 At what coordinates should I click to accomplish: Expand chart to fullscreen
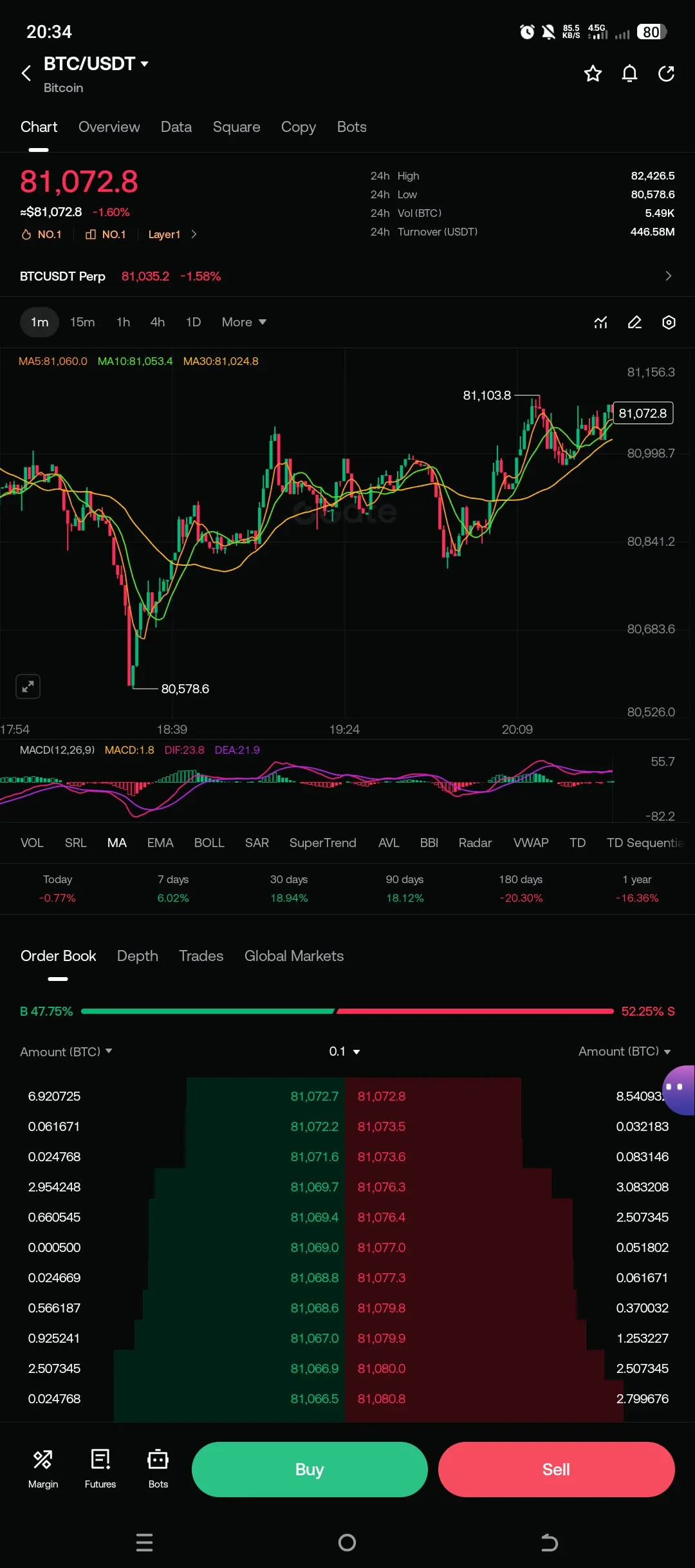[28, 686]
